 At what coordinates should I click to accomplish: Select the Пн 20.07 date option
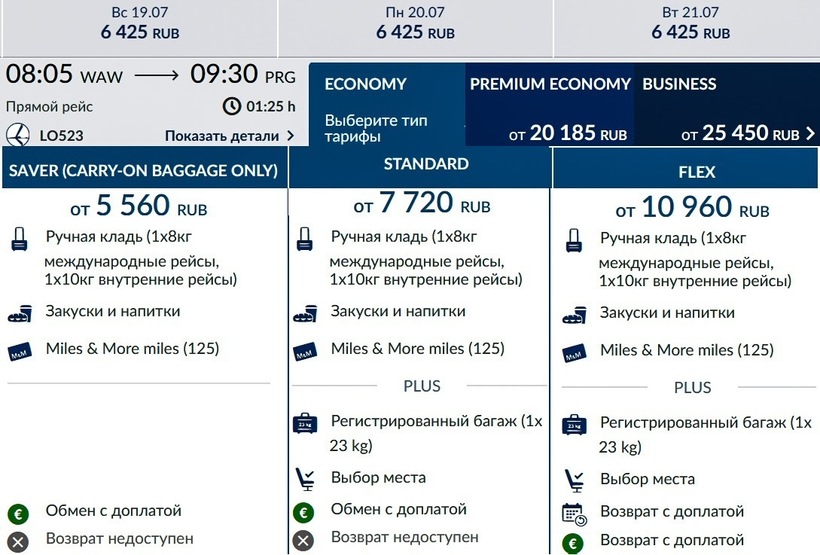[415, 22]
